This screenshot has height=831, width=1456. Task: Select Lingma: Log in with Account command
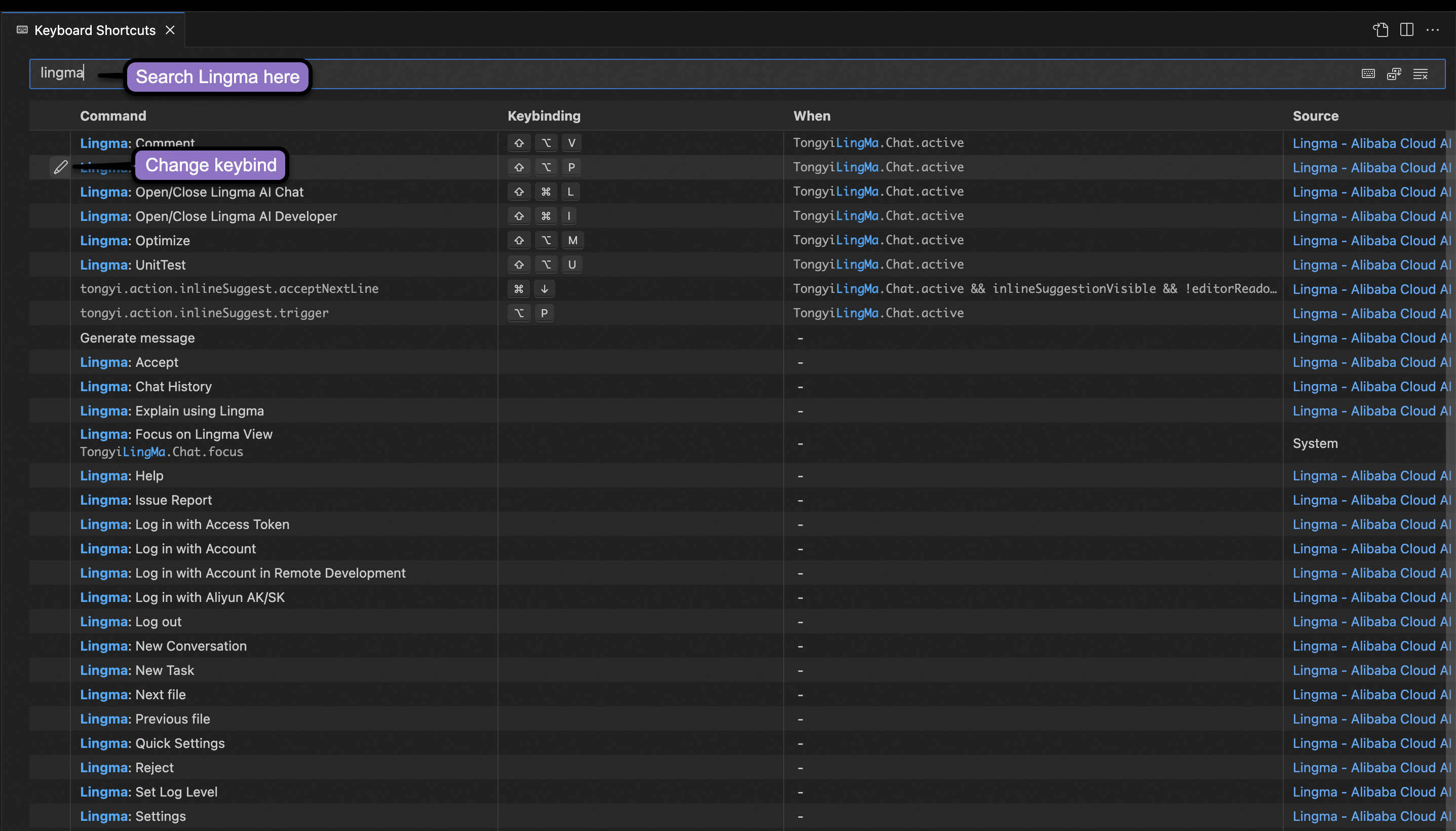(x=737, y=548)
